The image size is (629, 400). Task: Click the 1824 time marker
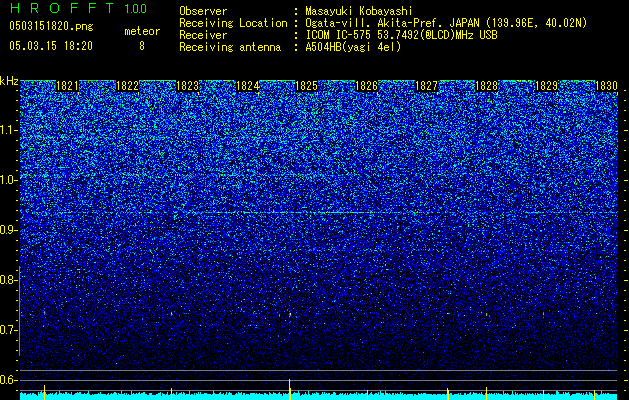tap(248, 86)
